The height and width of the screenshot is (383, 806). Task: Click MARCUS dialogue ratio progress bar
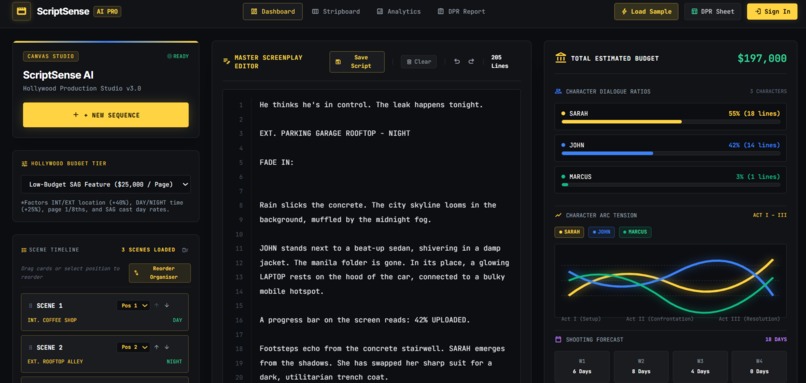coord(670,185)
